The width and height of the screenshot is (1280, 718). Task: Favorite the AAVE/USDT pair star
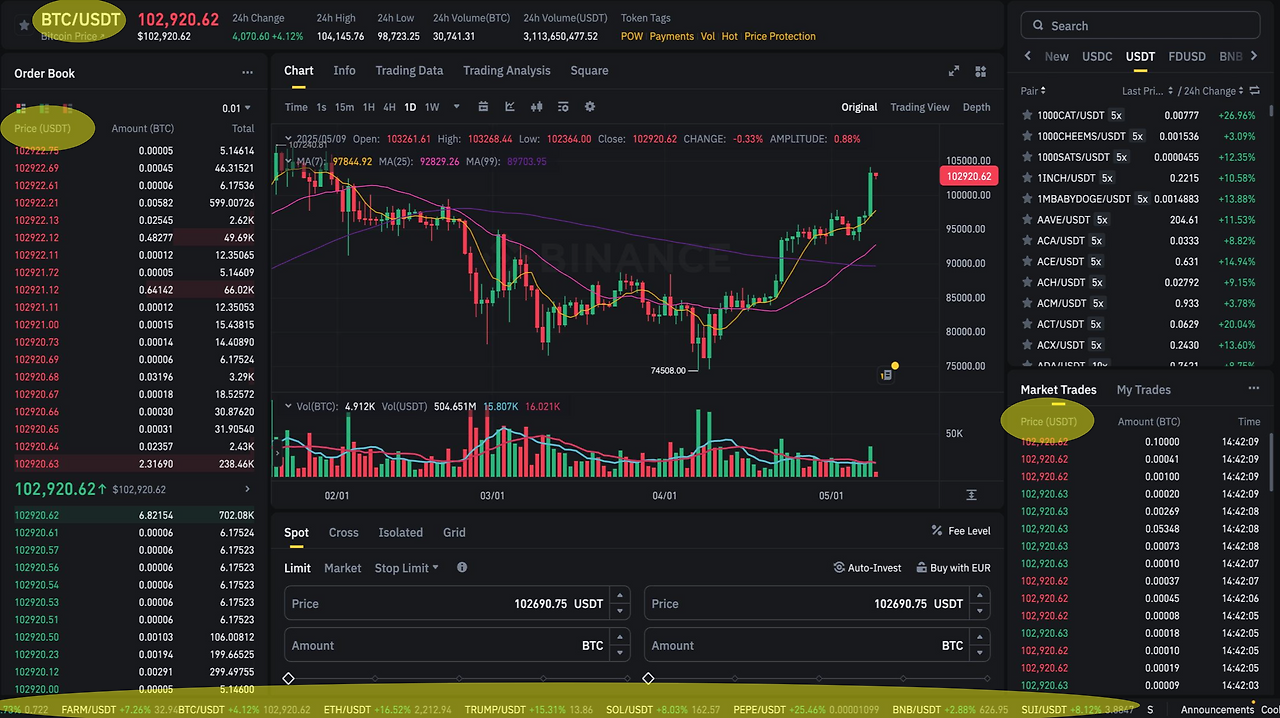tap(1027, 219)
